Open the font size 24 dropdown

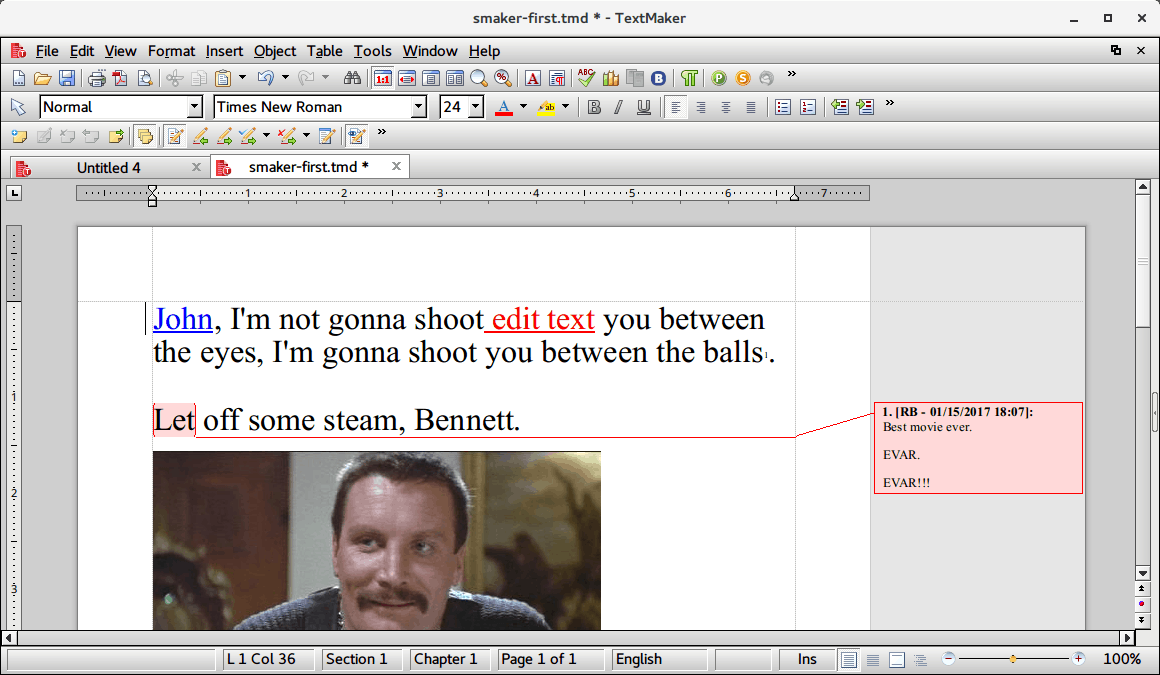click(x=476, y=107)
